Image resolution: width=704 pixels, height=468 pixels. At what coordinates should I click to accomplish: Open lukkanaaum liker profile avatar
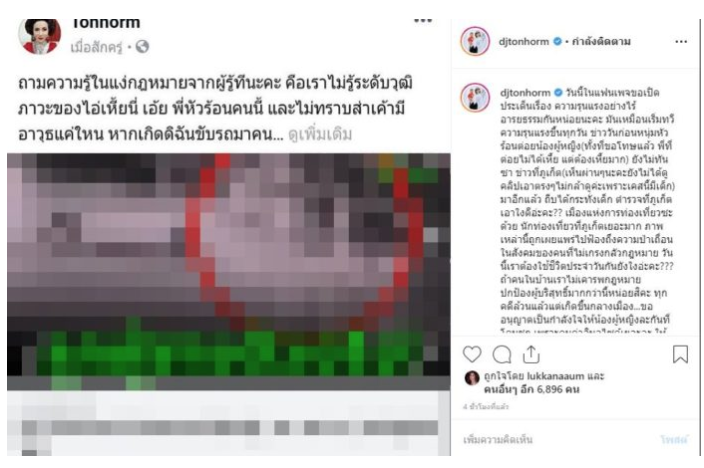pyautogui.click(x=472, y=378)
